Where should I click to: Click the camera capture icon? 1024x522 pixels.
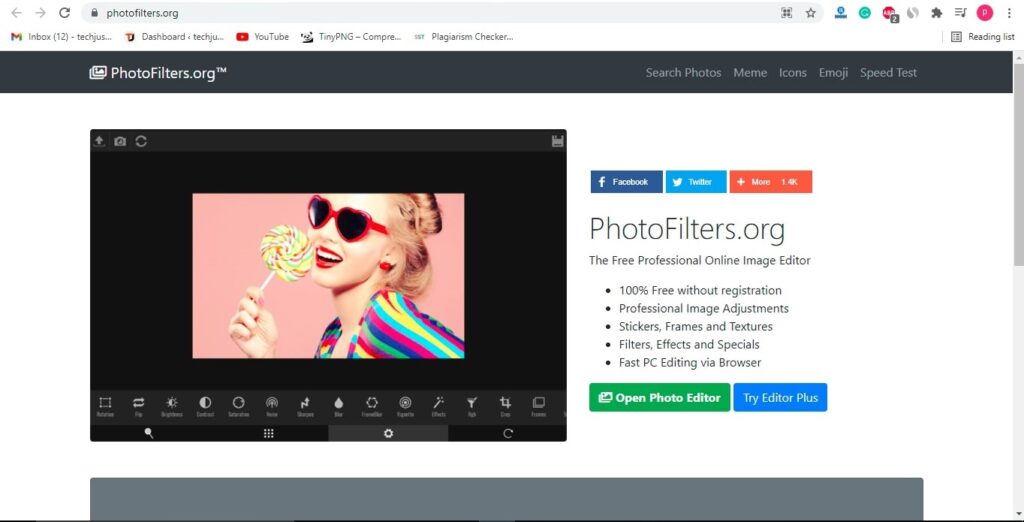click(120, 141)
